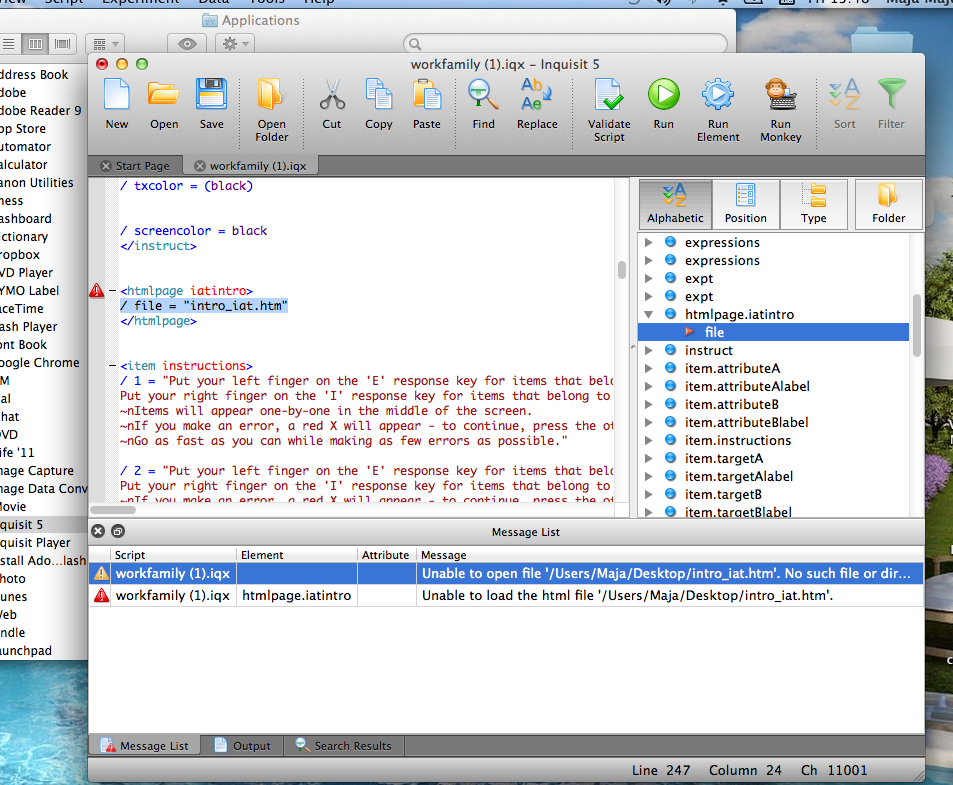Open Finder arrange-by dropdown

[105, 44]
